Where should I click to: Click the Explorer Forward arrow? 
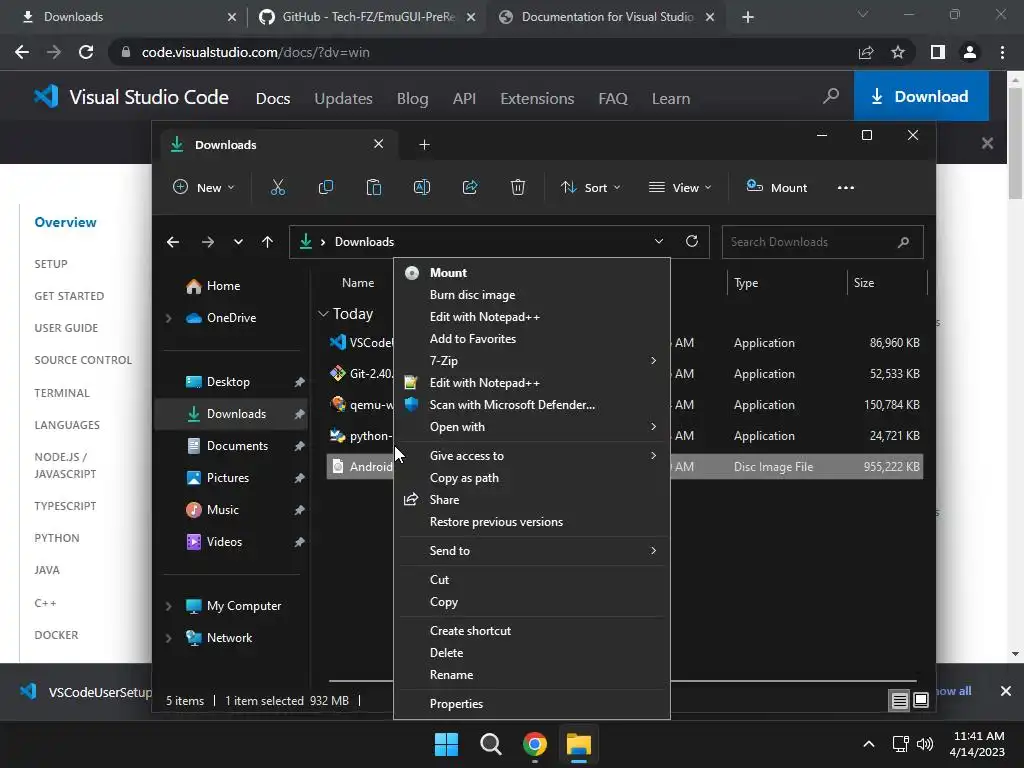(x=208, y=242)
